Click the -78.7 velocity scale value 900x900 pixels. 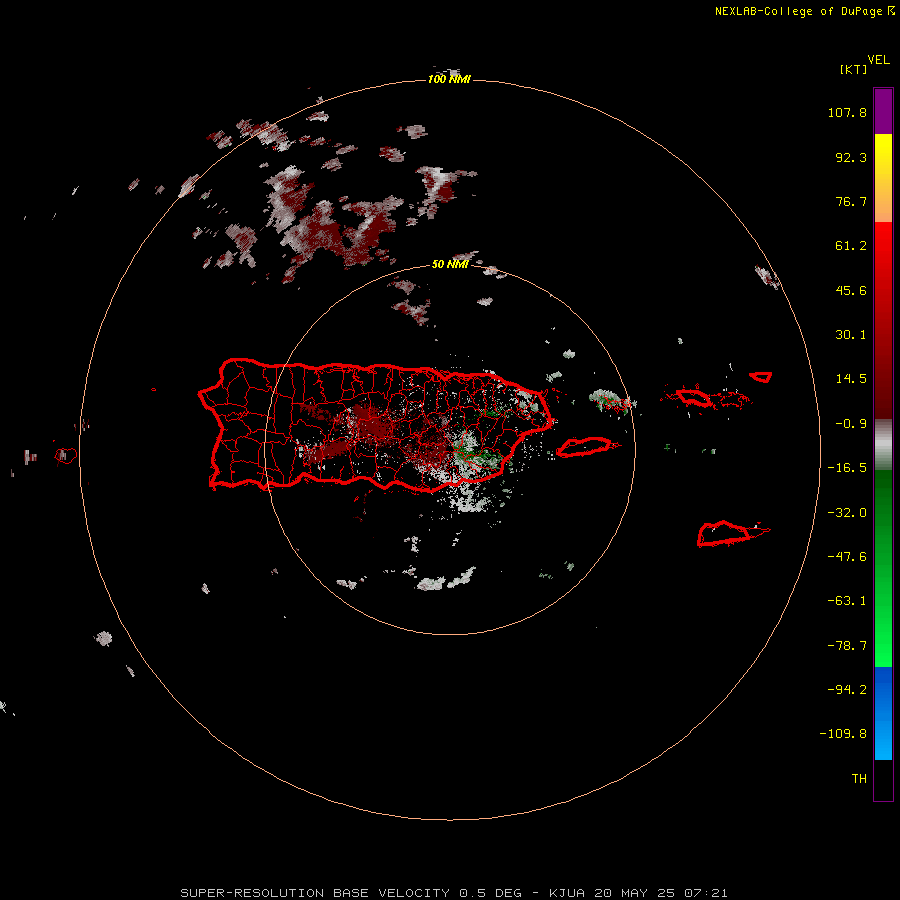coord(847,646)
